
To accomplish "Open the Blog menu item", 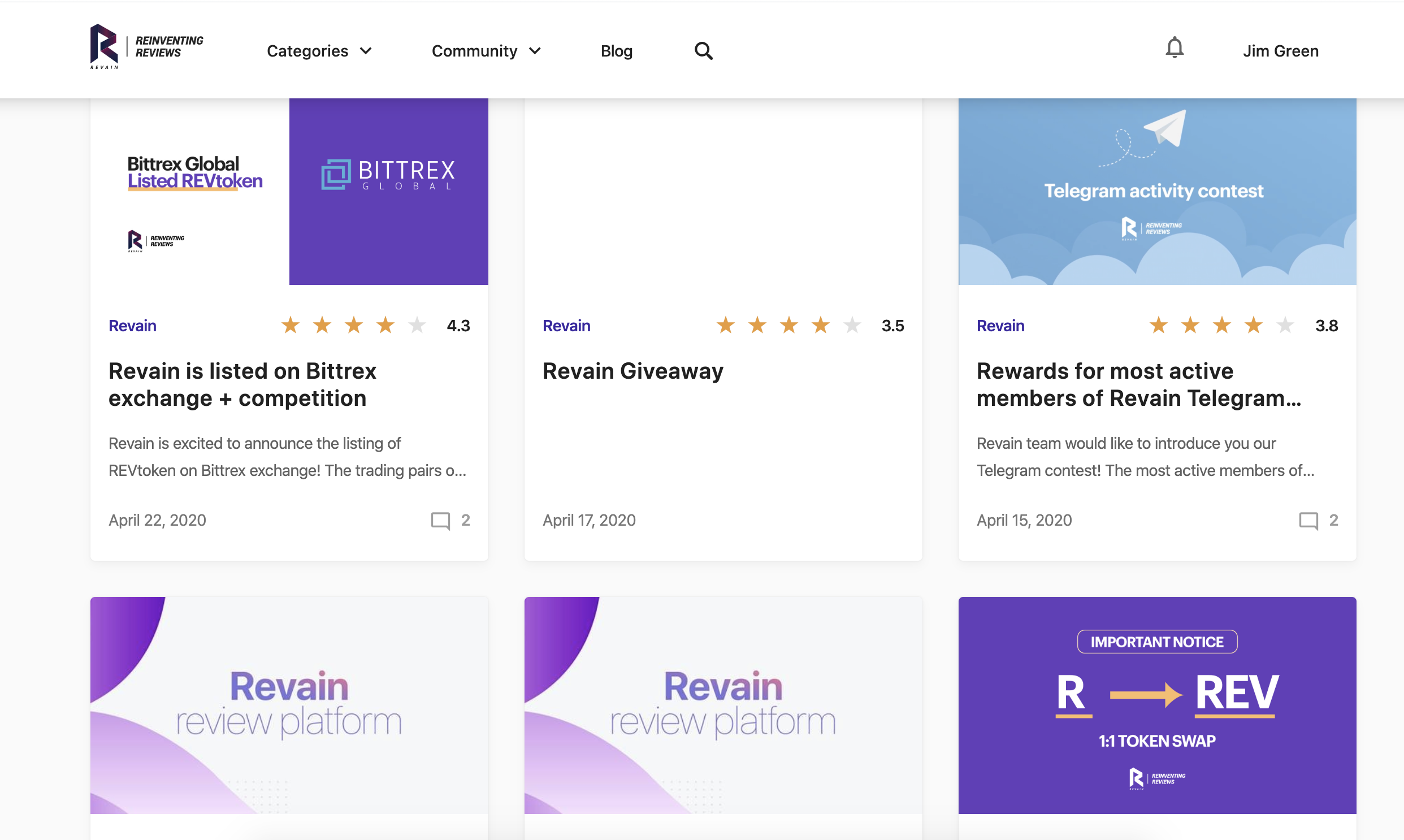I will (616, 50).
